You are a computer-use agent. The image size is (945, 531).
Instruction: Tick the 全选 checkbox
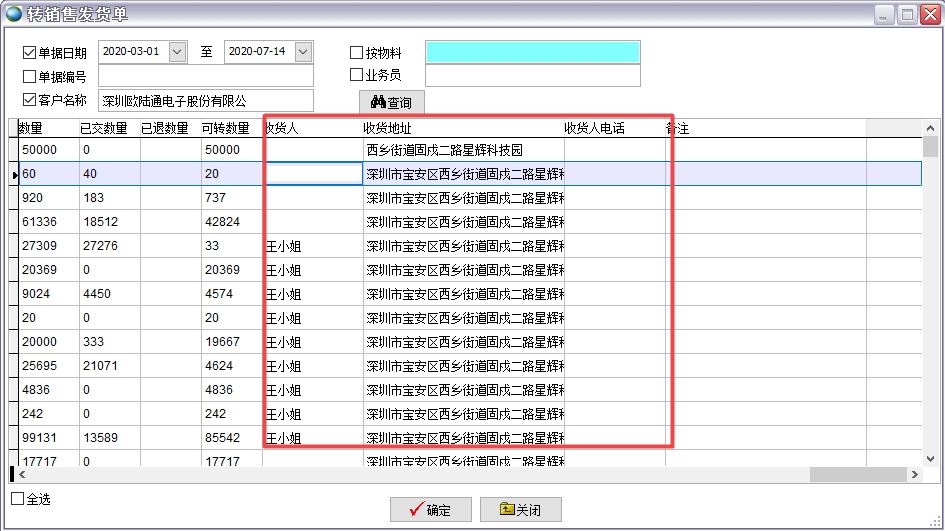(17, 498)
